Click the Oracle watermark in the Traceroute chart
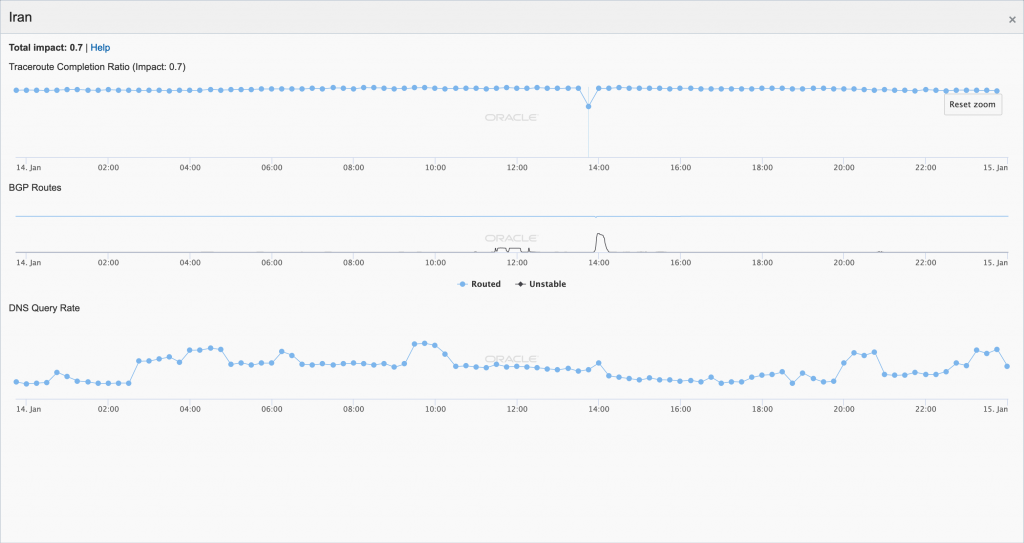Viewport: 1024px width, 543px height. (511, 117)
